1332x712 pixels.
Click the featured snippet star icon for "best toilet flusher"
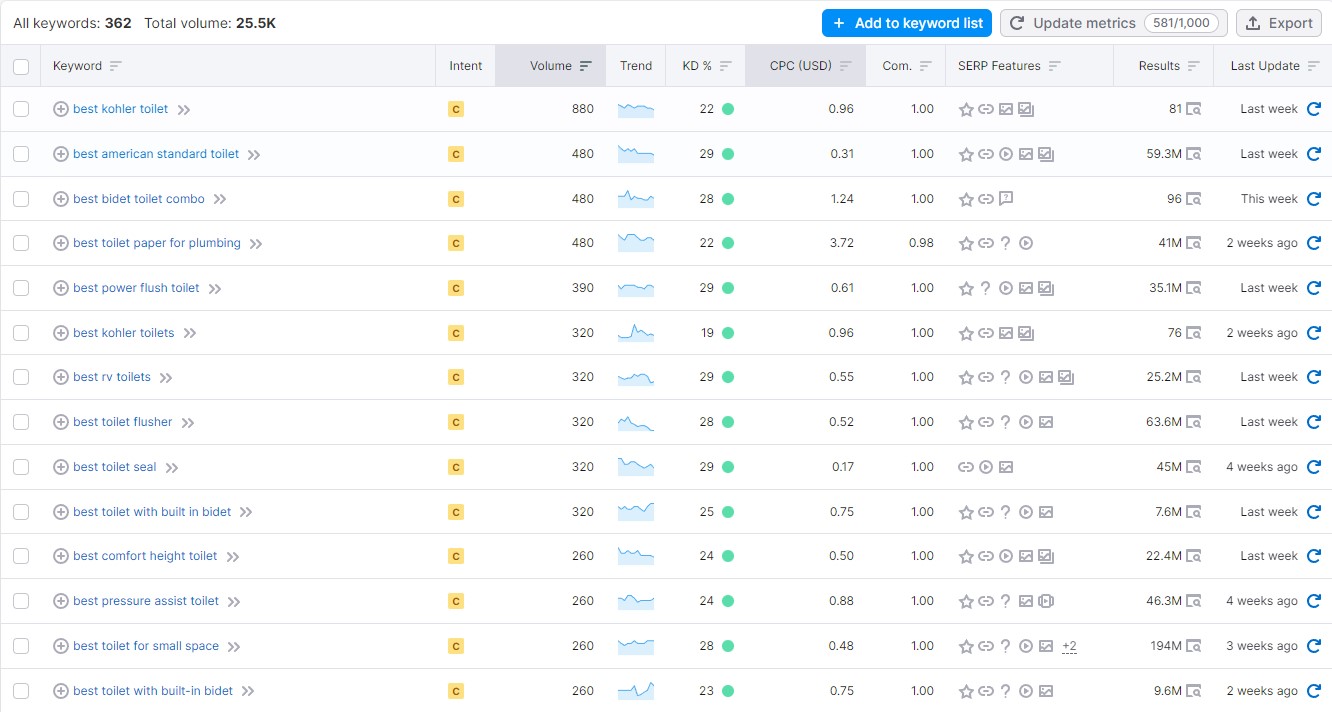(967, 422)
